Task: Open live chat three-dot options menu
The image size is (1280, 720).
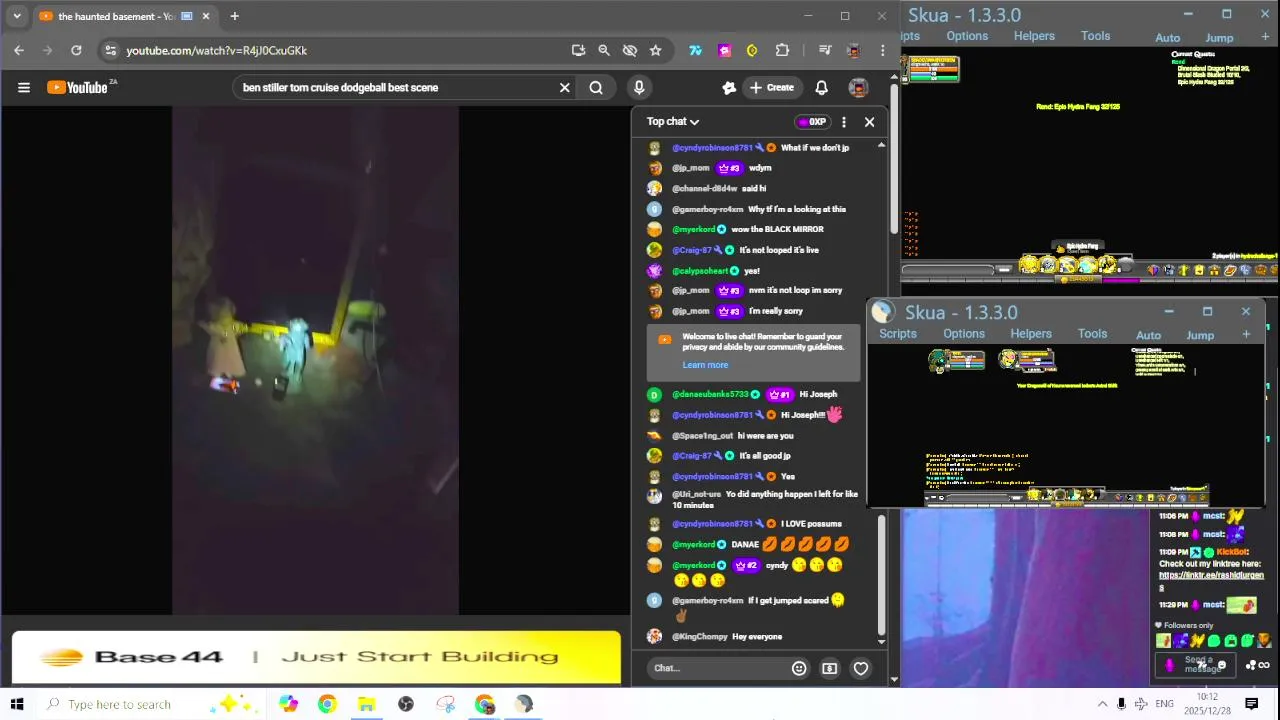Action: [844, 122]
